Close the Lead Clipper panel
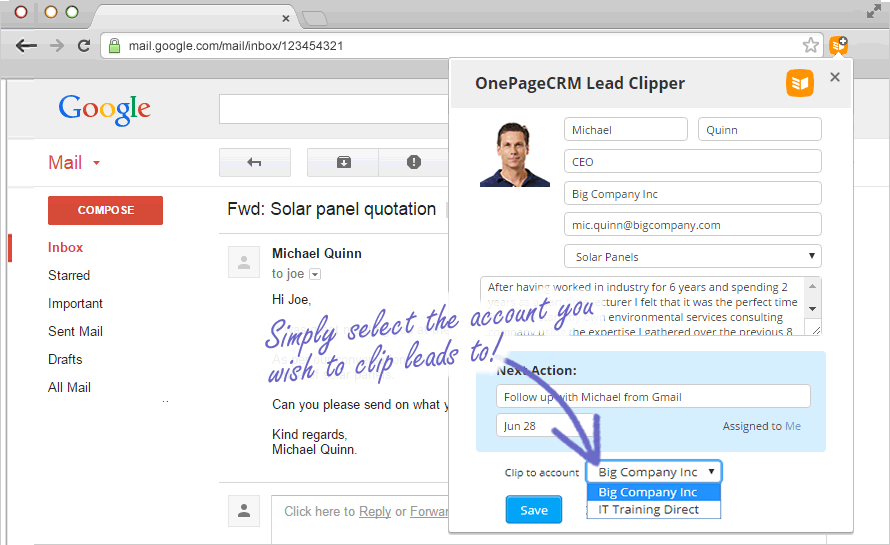 pyautogui.click(x=834, y=77)
